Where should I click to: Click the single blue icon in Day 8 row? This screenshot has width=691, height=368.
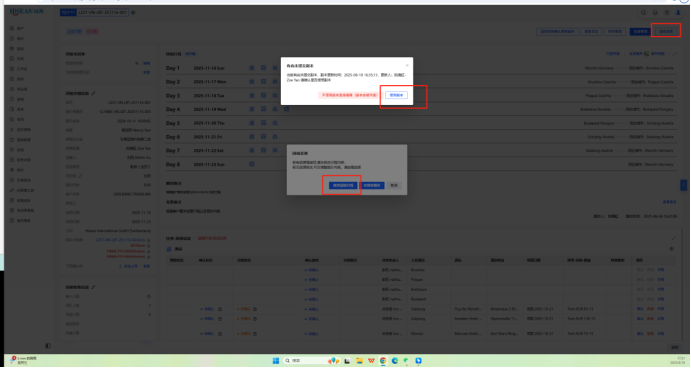252,164
